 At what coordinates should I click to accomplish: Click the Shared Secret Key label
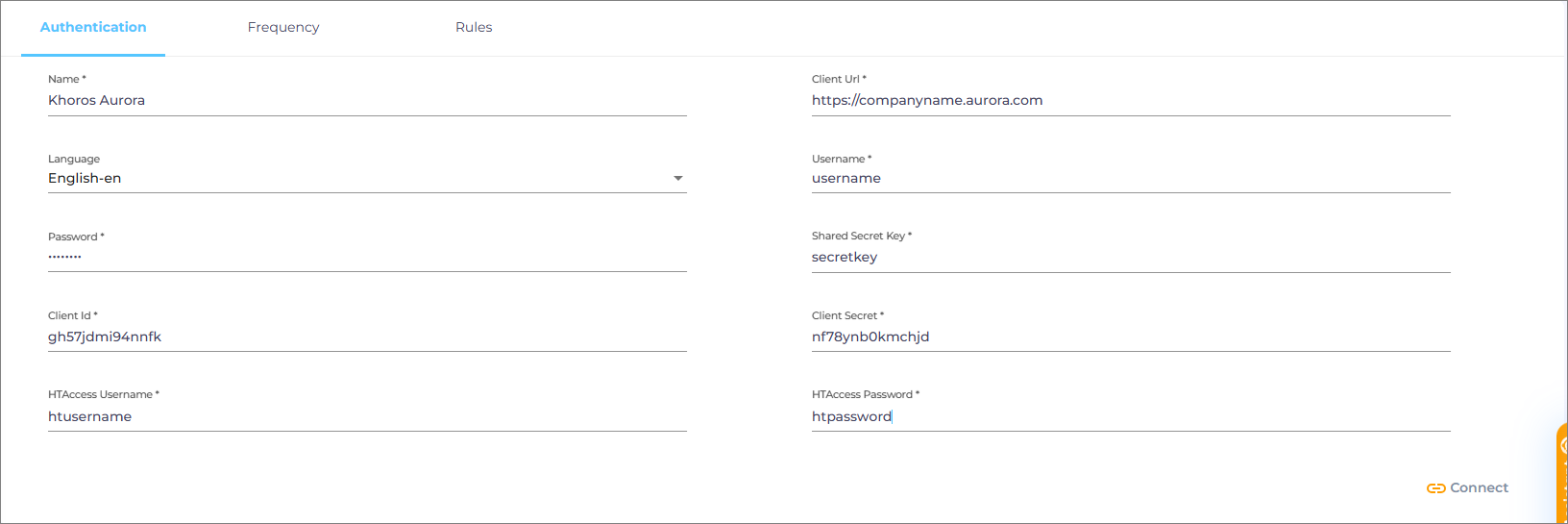860,237
